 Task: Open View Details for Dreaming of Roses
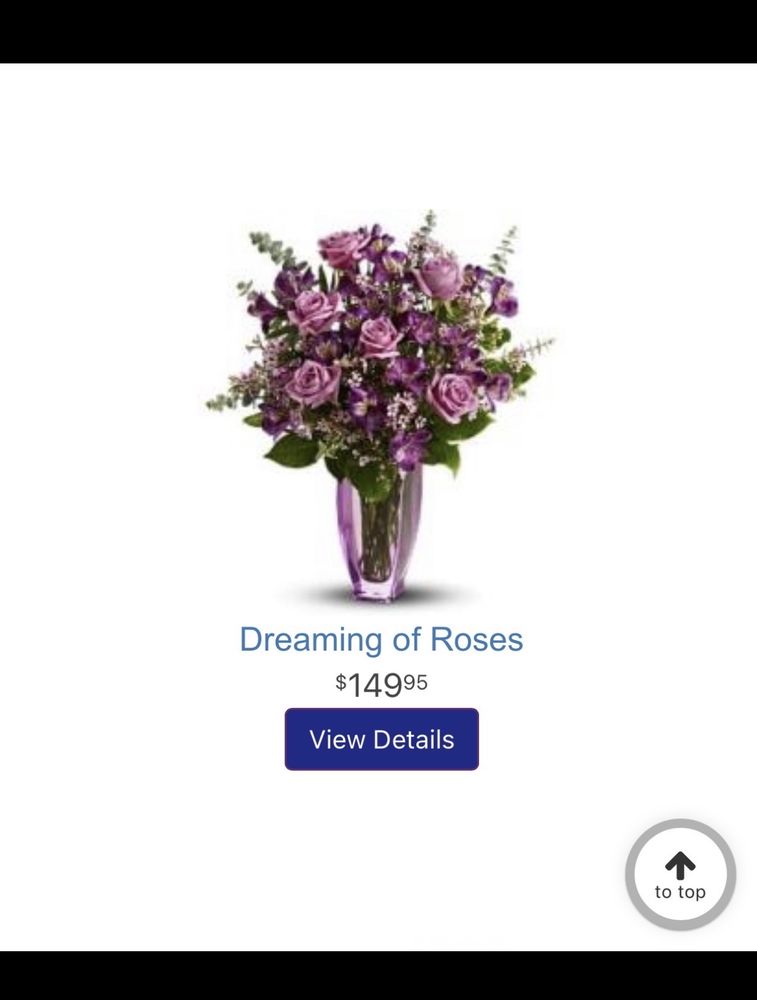[381, 739]
